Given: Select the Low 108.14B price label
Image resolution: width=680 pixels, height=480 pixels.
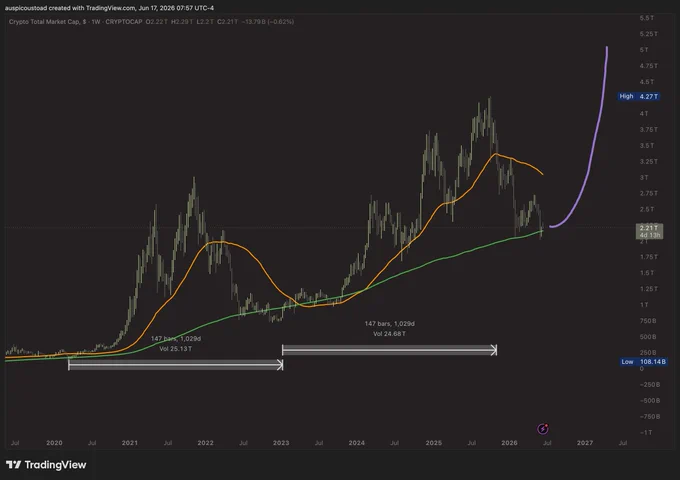Looking at the screenshot, I should (643, 362).
